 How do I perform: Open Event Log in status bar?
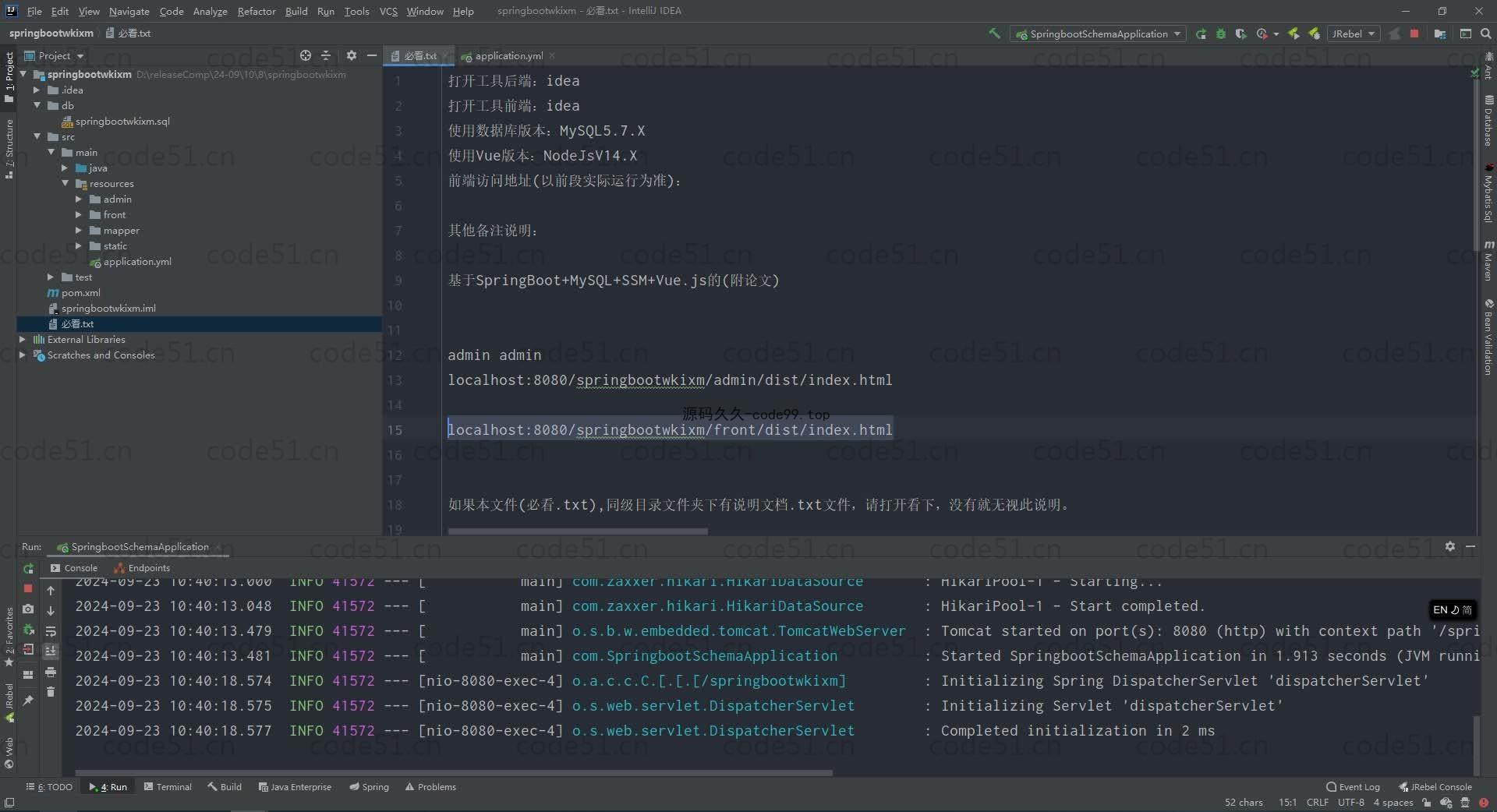pos(1353,787)
